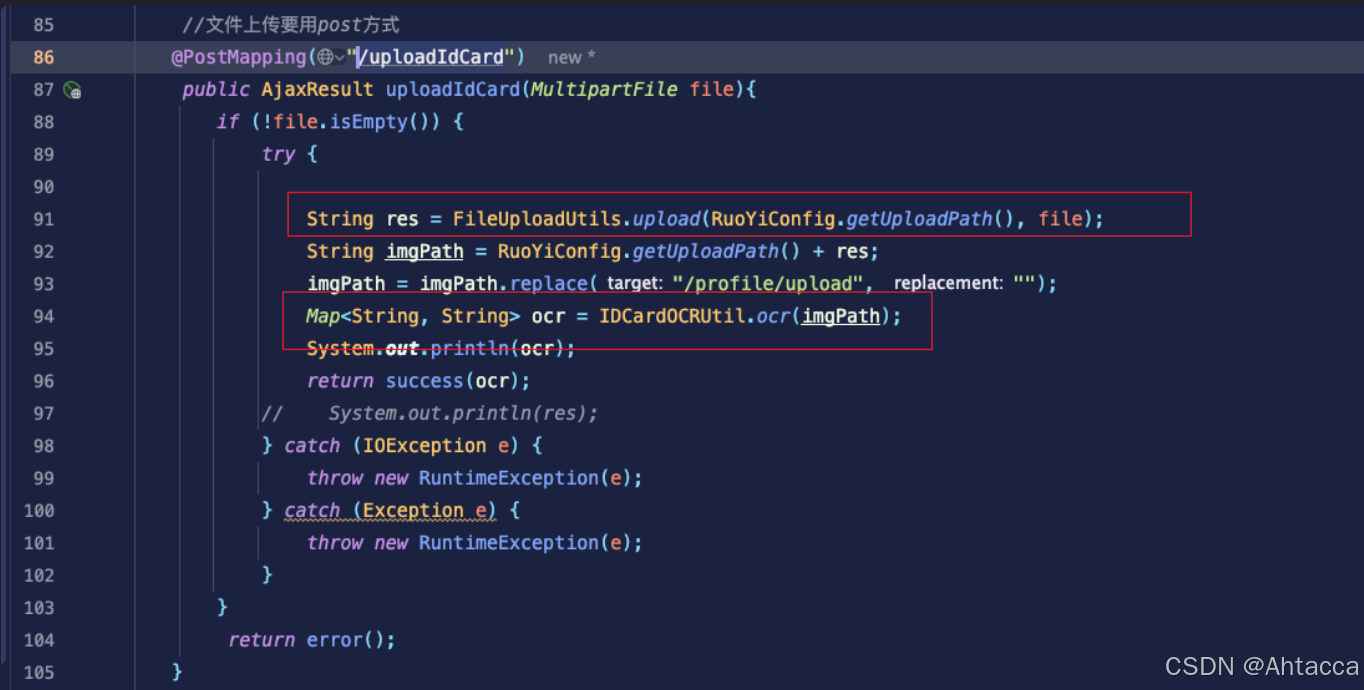The height and width of the screenshot is (690, 1364).
Task: Click the Chinese comment on line 85
Action: [291, 25]
